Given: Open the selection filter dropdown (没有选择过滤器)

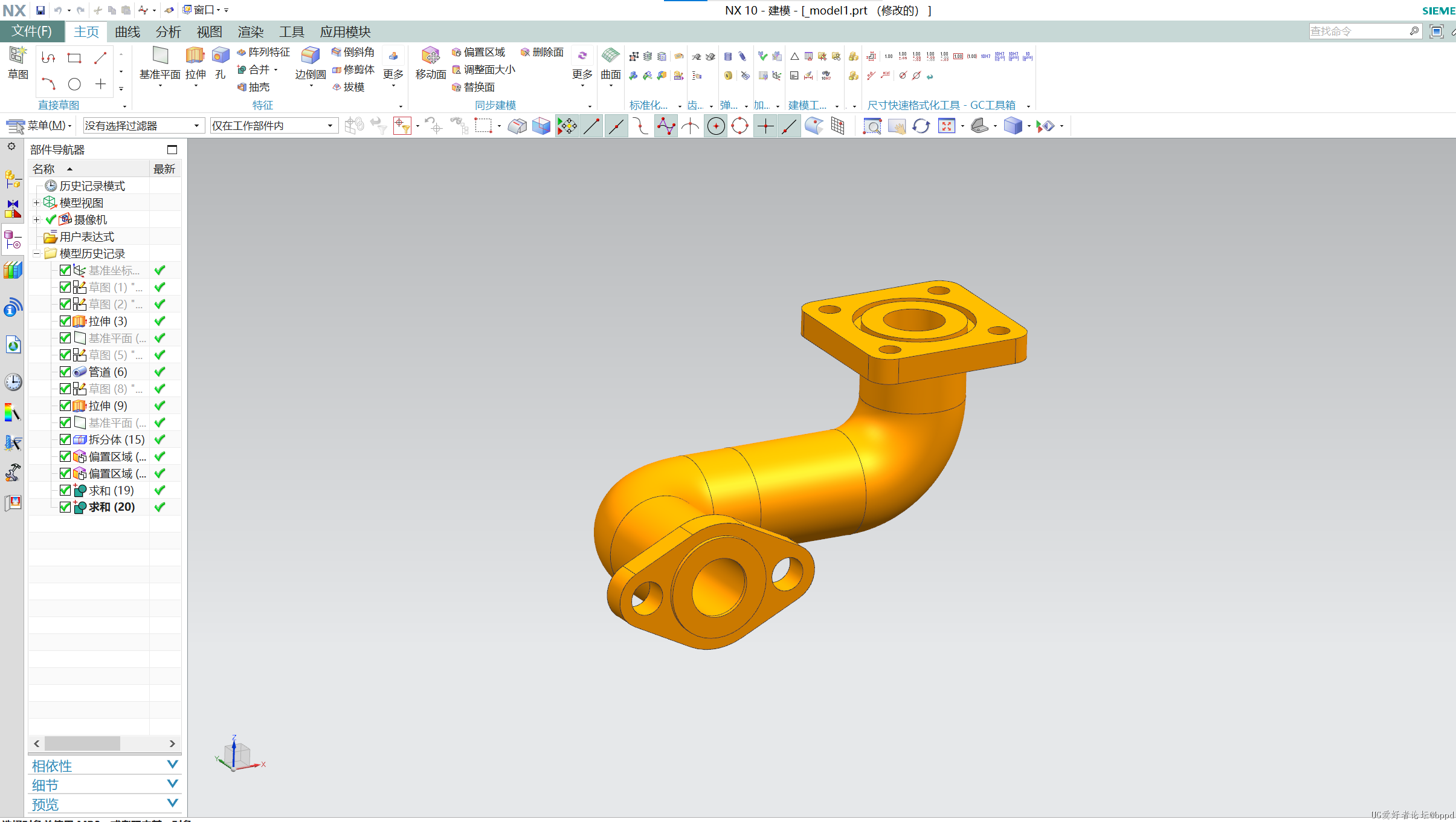Looking at the screenshot, I should click(x=143, y=126).
